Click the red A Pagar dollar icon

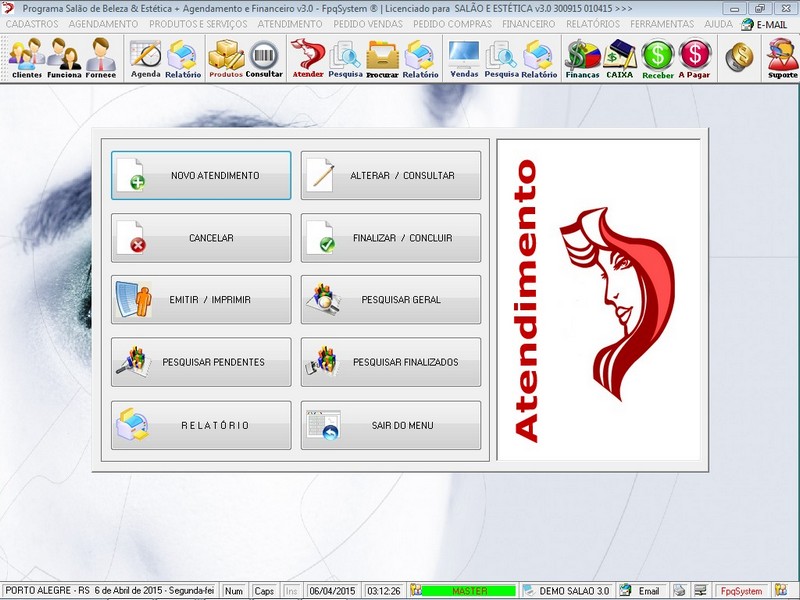694,58
